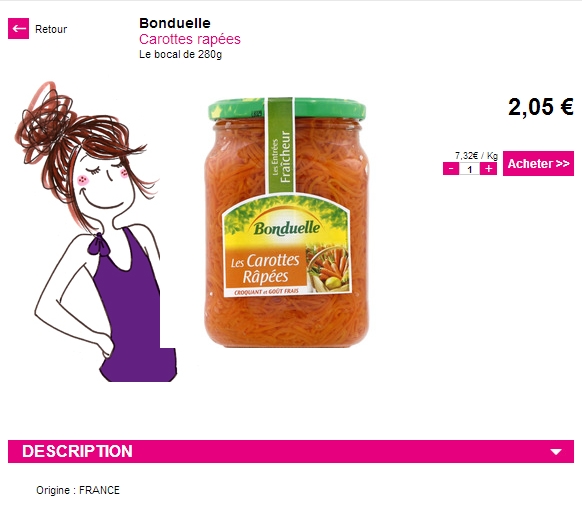The image size is (582, 510).
Task: Click the Fraîcheur green strip on jar
Action: tap(281, 146)
